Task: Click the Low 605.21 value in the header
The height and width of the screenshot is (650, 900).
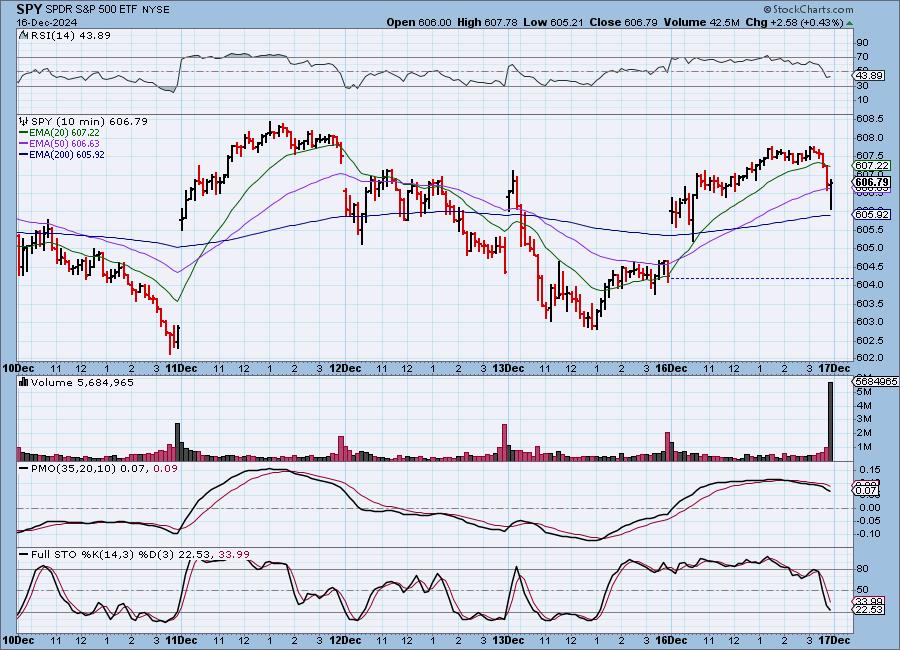Action: pyautogui.click(x=553, y=22)
